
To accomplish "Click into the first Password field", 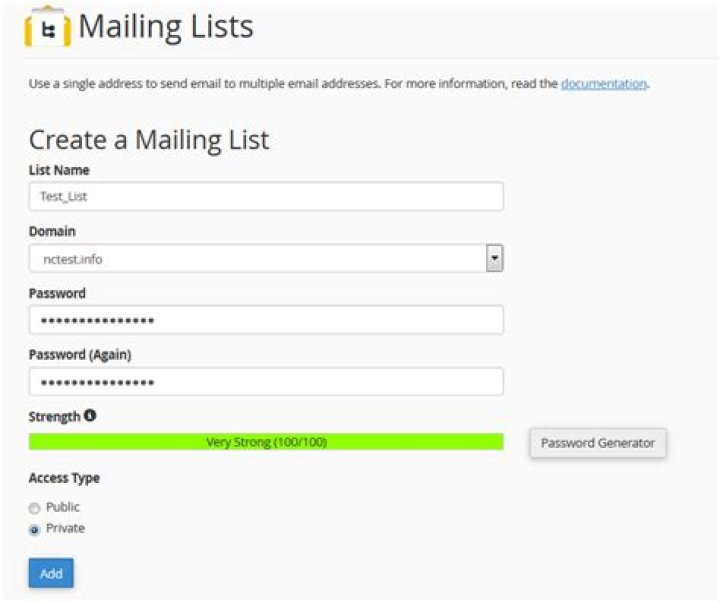I will [x=265, y=320].
